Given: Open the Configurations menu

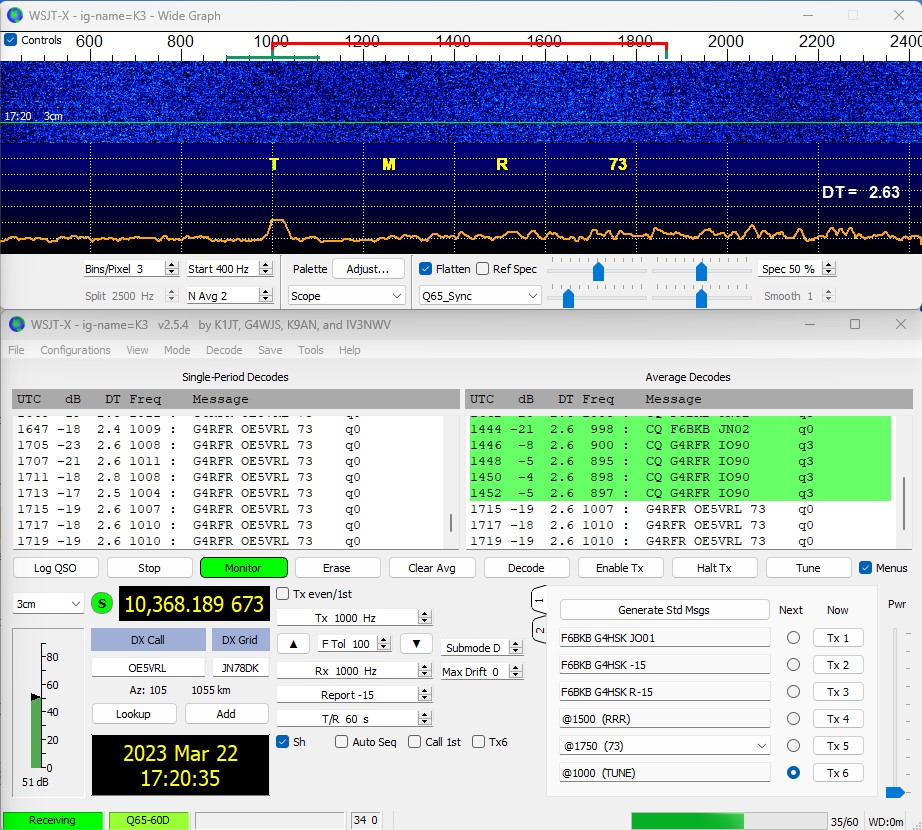Looking at the screenshot, I should pos(75,350).
